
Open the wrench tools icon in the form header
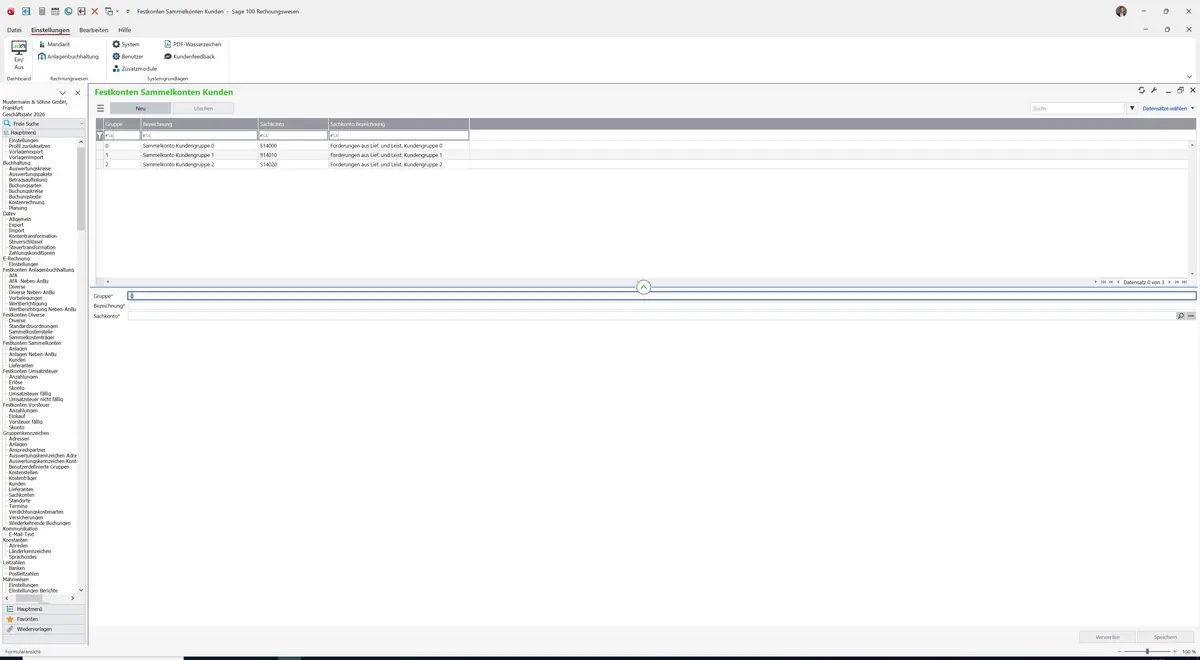point(1154,90)
